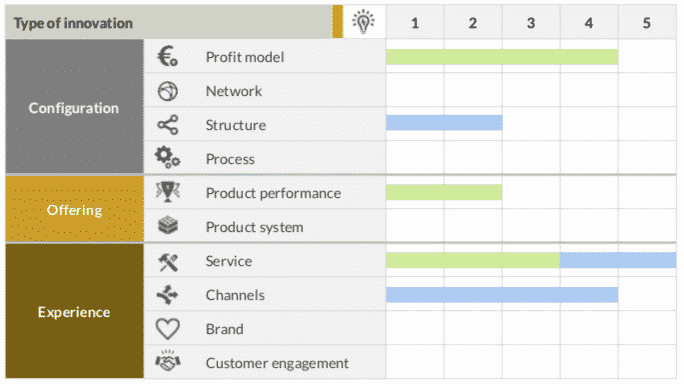Image resolution: width=684 pixels, height=384 pixels.
Task: Click the blue Structure bar
Action: pyautogui.click(x=444, y=123)
